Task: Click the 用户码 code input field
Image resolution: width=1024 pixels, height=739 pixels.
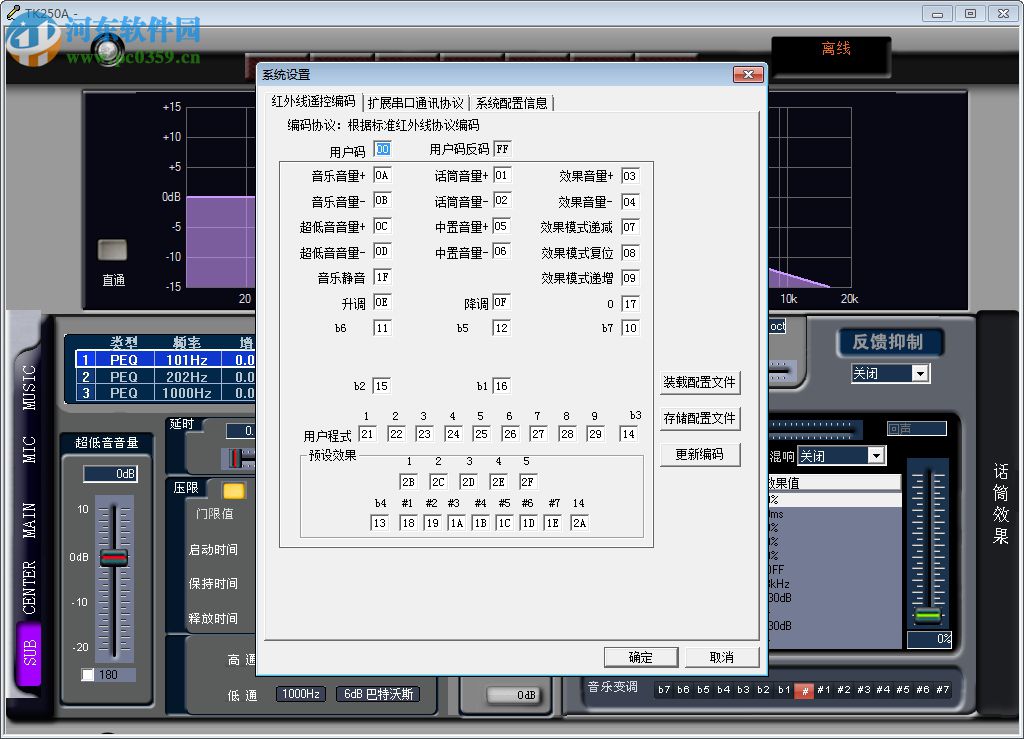Action: point(380,148)
